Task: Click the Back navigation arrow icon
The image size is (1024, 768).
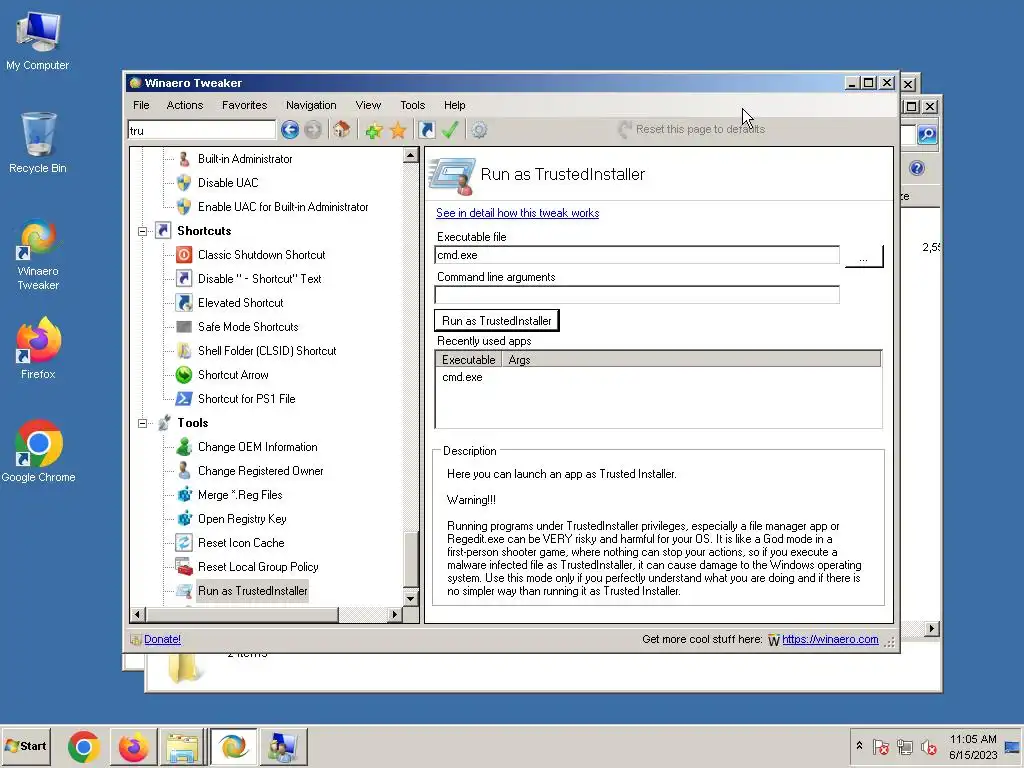Action: coord(290,130)
